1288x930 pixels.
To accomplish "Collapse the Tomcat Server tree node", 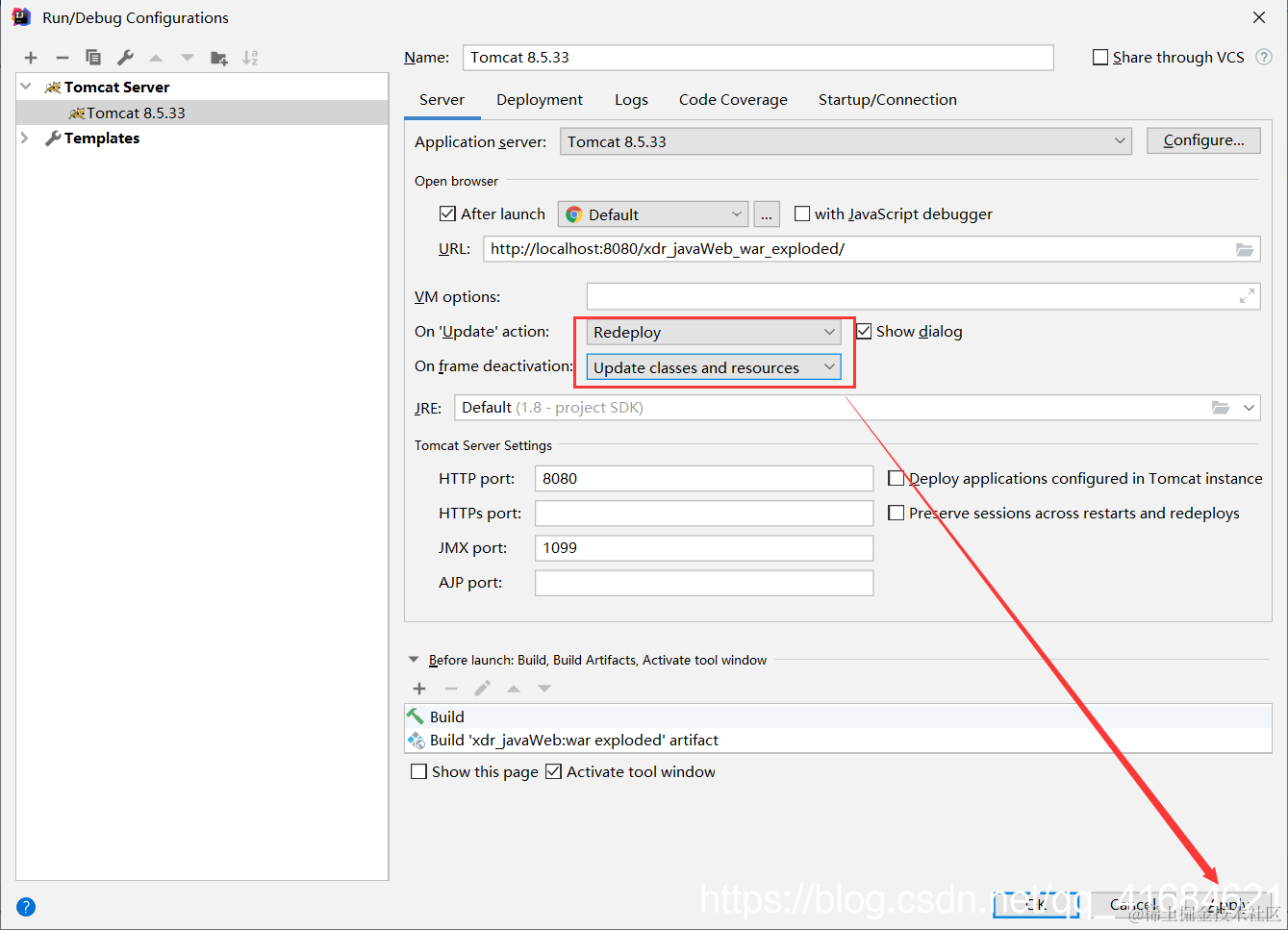I will click(x=26, y=87).
